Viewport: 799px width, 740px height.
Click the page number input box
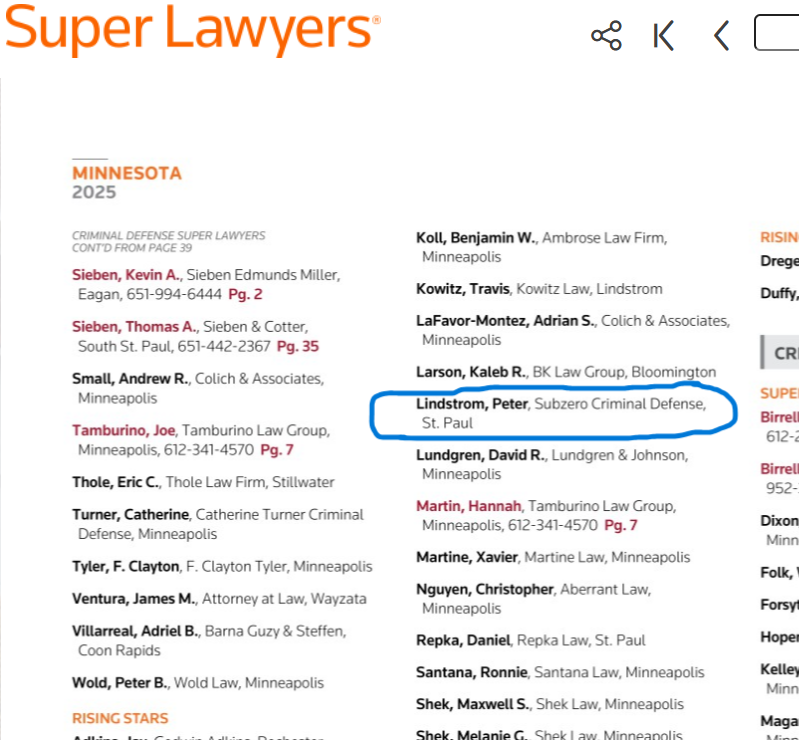pos(776,33)
